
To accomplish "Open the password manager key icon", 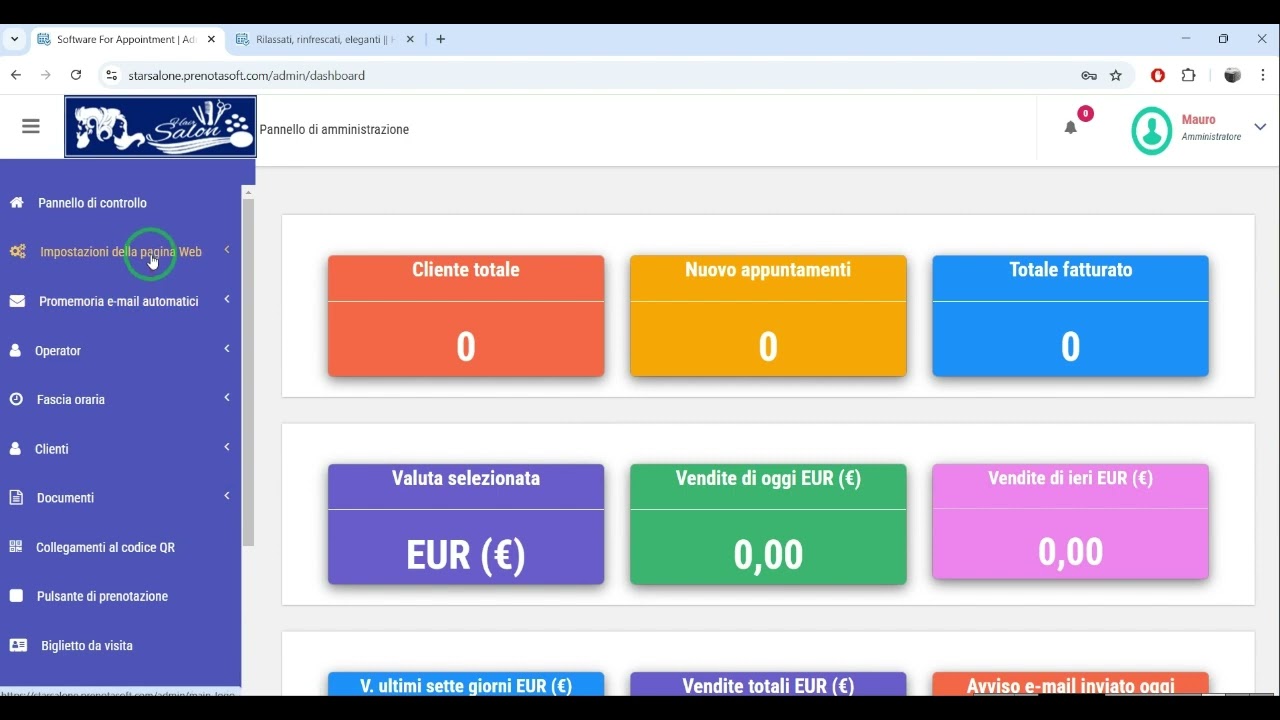I will point(1089,75).
